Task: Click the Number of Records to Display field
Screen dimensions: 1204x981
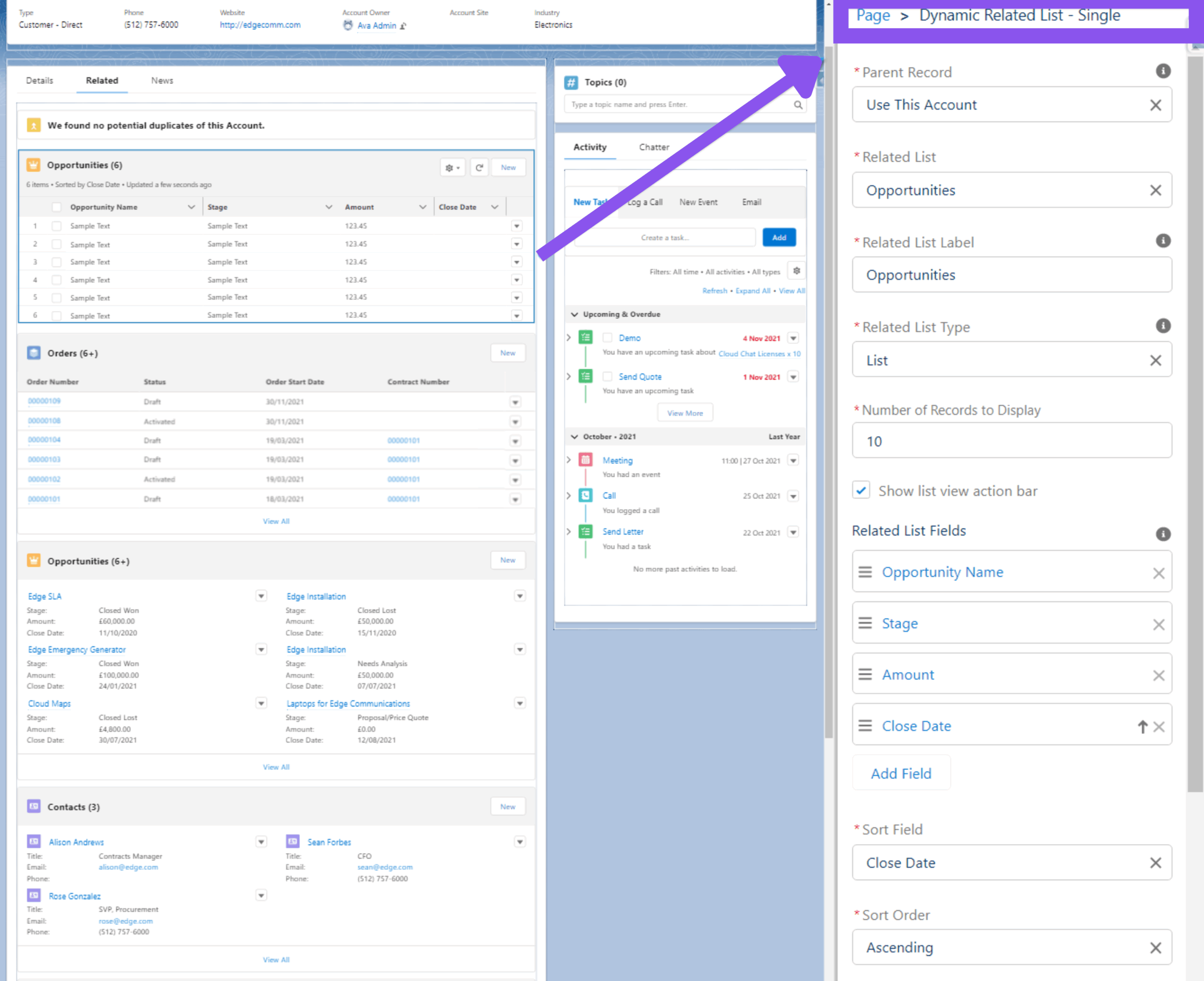Action: coord(1011,441)
